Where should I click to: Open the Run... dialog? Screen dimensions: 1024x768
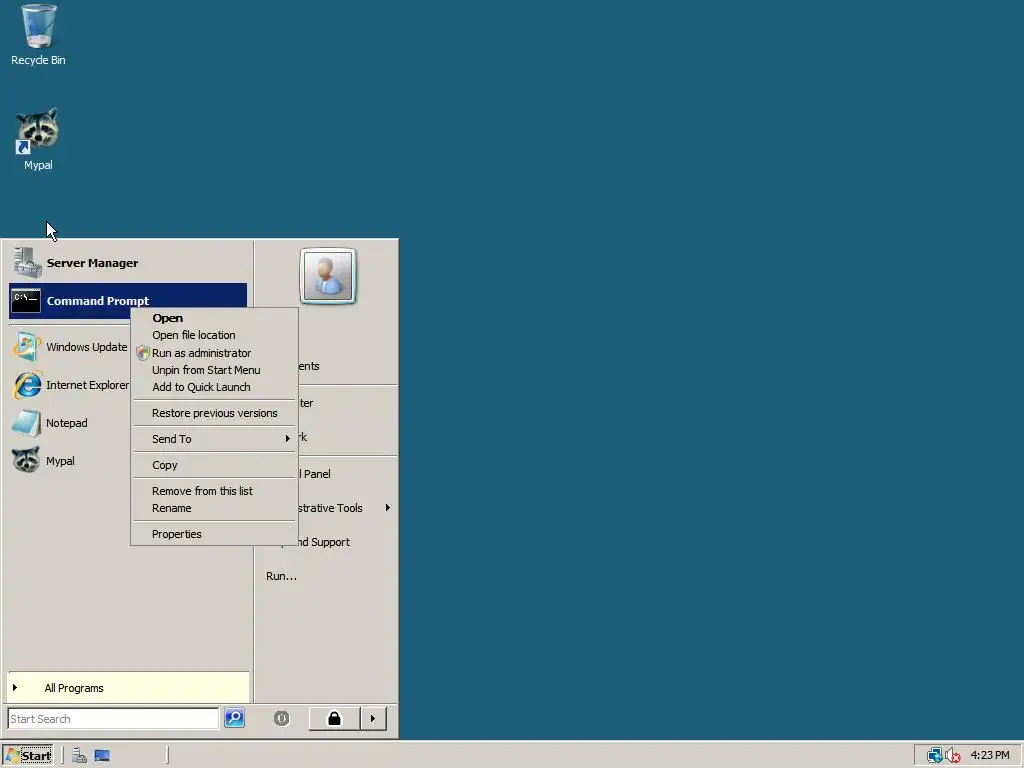coord(281,576)
